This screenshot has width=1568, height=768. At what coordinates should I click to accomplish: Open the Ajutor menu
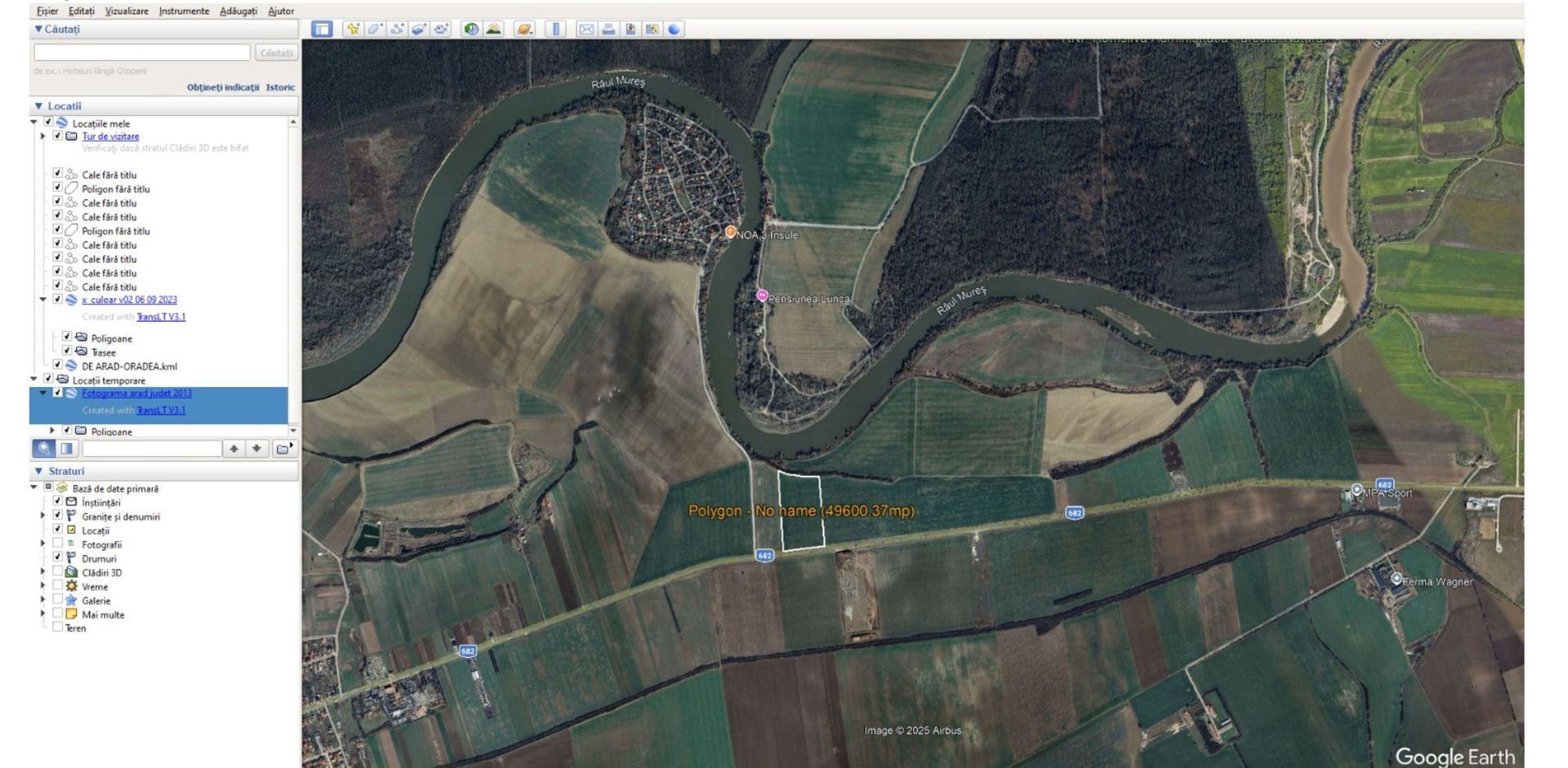pyautogui.click(x=281, y=11)
